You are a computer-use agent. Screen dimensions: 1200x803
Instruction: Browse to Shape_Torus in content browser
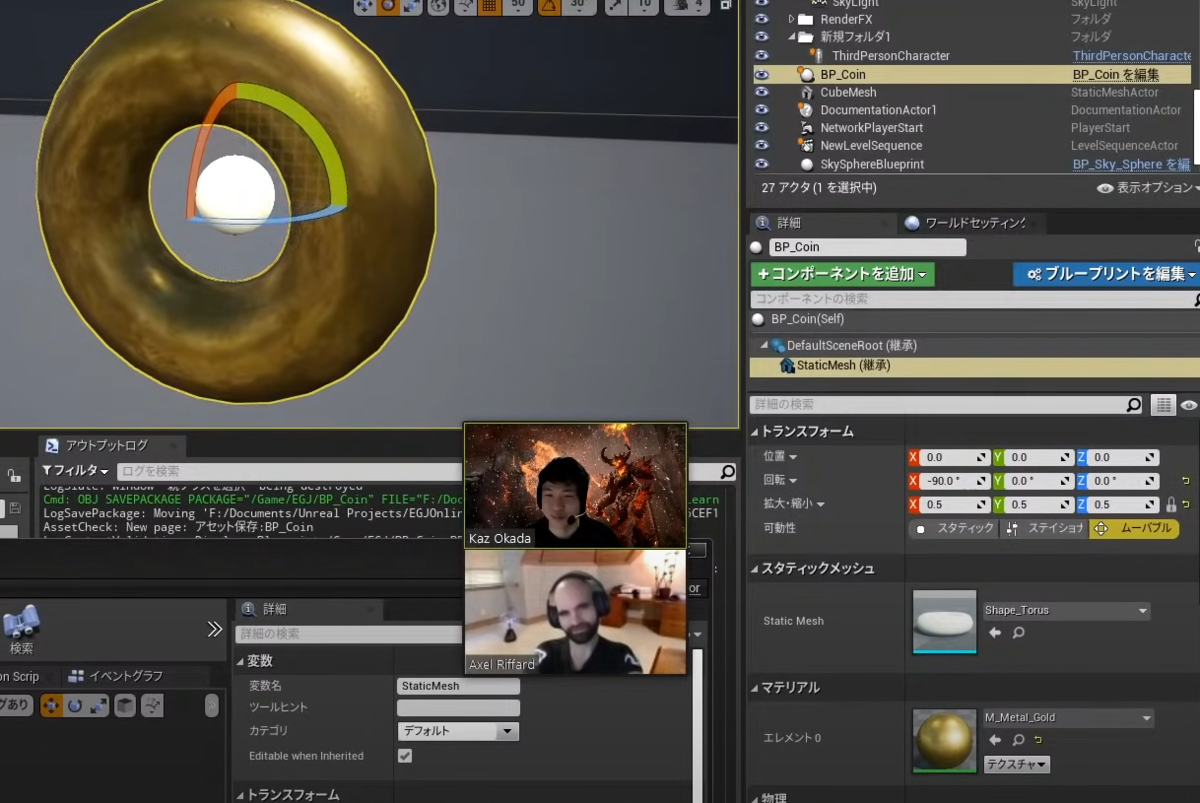coord(1018,633)
